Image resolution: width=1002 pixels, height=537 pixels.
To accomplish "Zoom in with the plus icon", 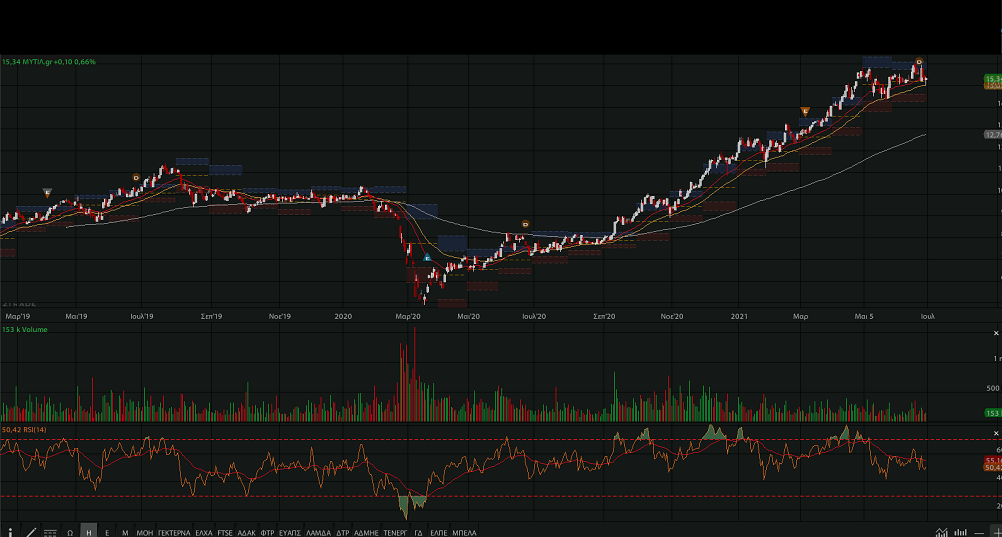I will [x=996, y=532].
